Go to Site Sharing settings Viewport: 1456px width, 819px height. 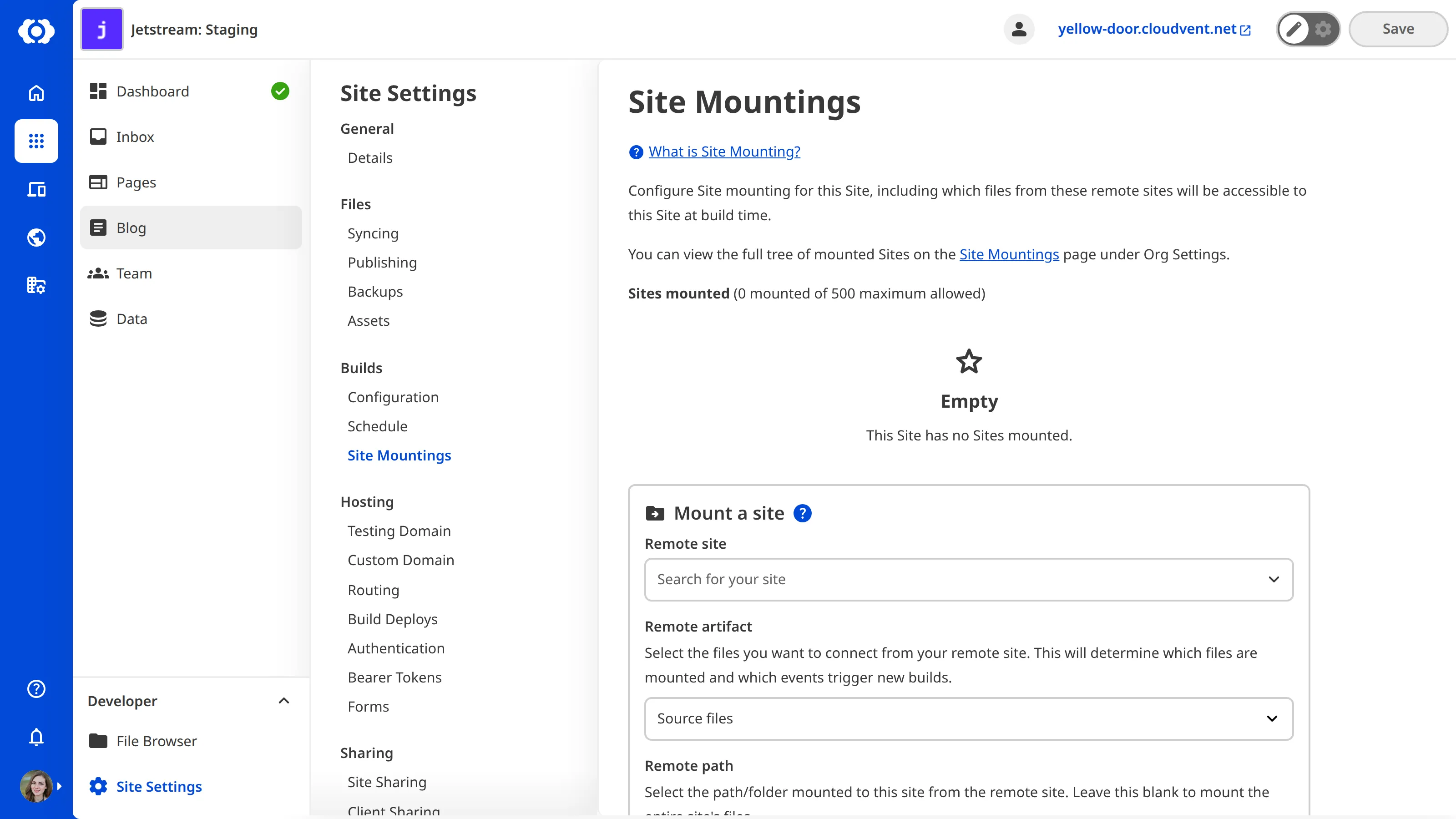tap(387, 782)
